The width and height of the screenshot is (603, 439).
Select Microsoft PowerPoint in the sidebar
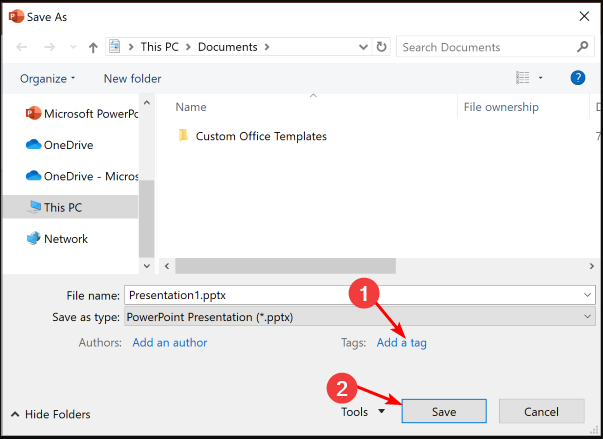[x=84, y=113]
